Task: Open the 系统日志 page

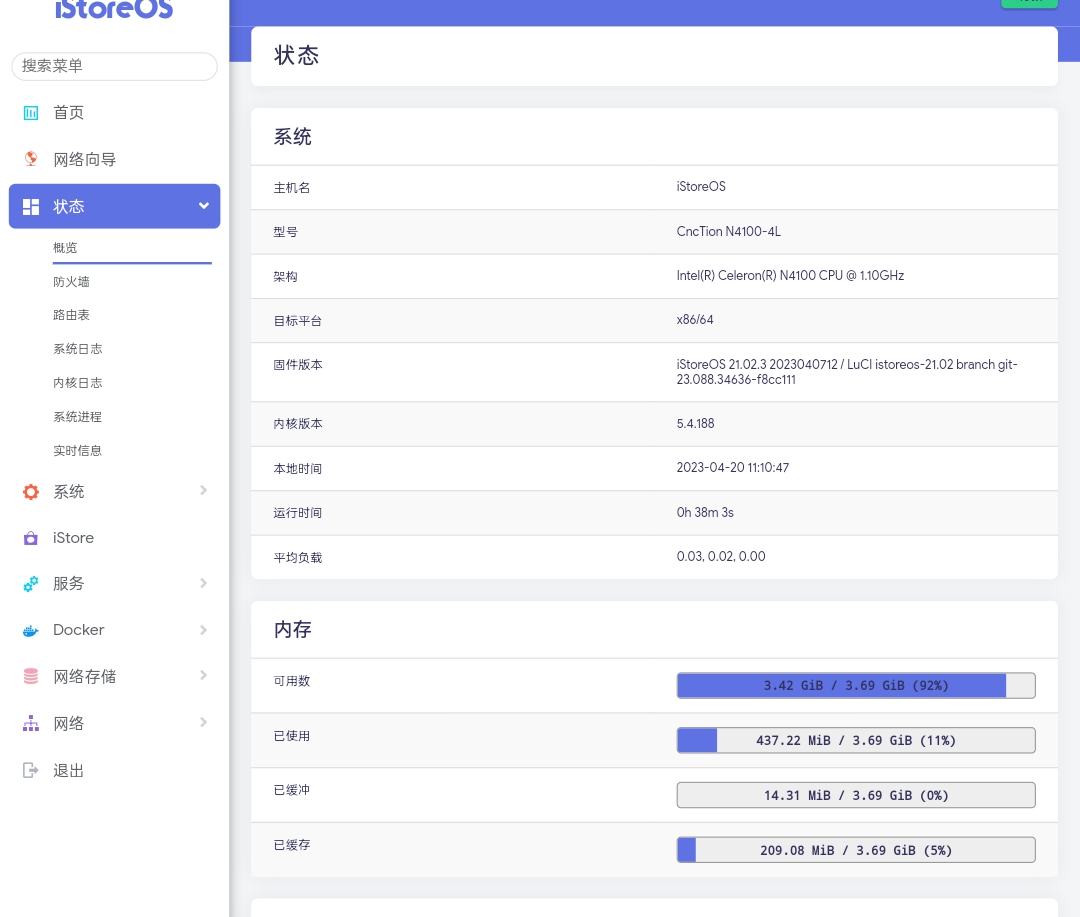Action: point(78,349)
